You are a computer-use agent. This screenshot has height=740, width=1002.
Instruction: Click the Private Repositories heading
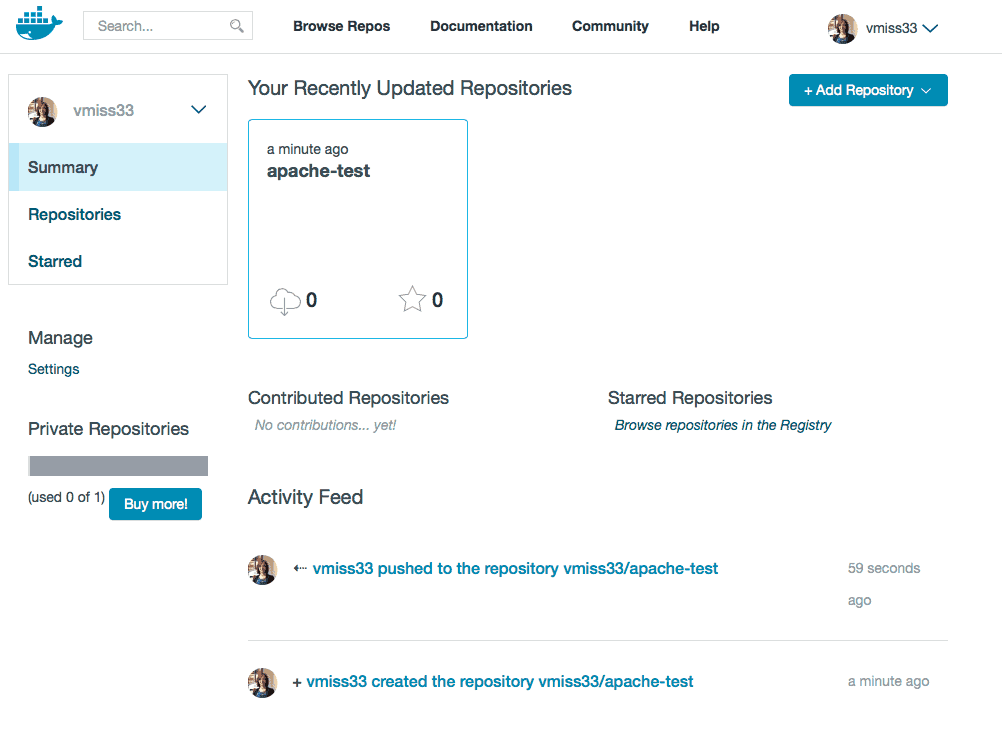(109, 429)
